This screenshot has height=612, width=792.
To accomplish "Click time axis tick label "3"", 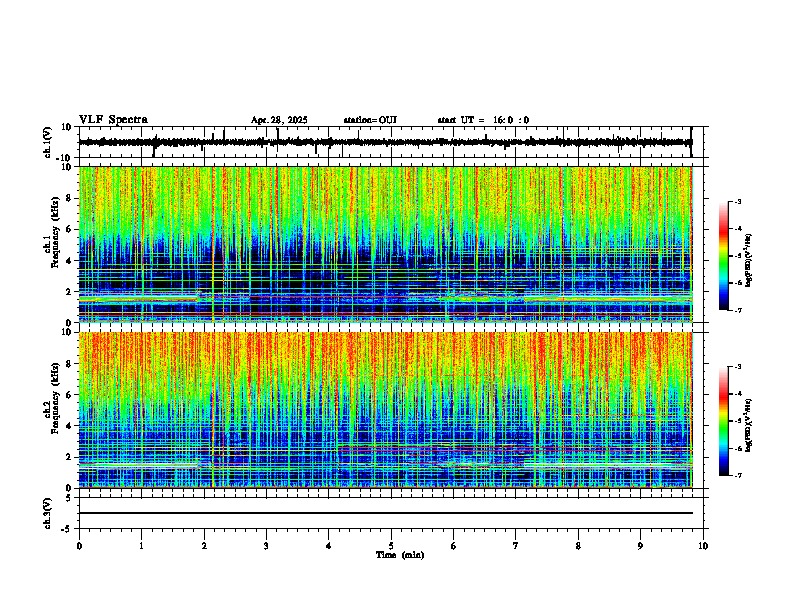I will click(x=266, y=546).
